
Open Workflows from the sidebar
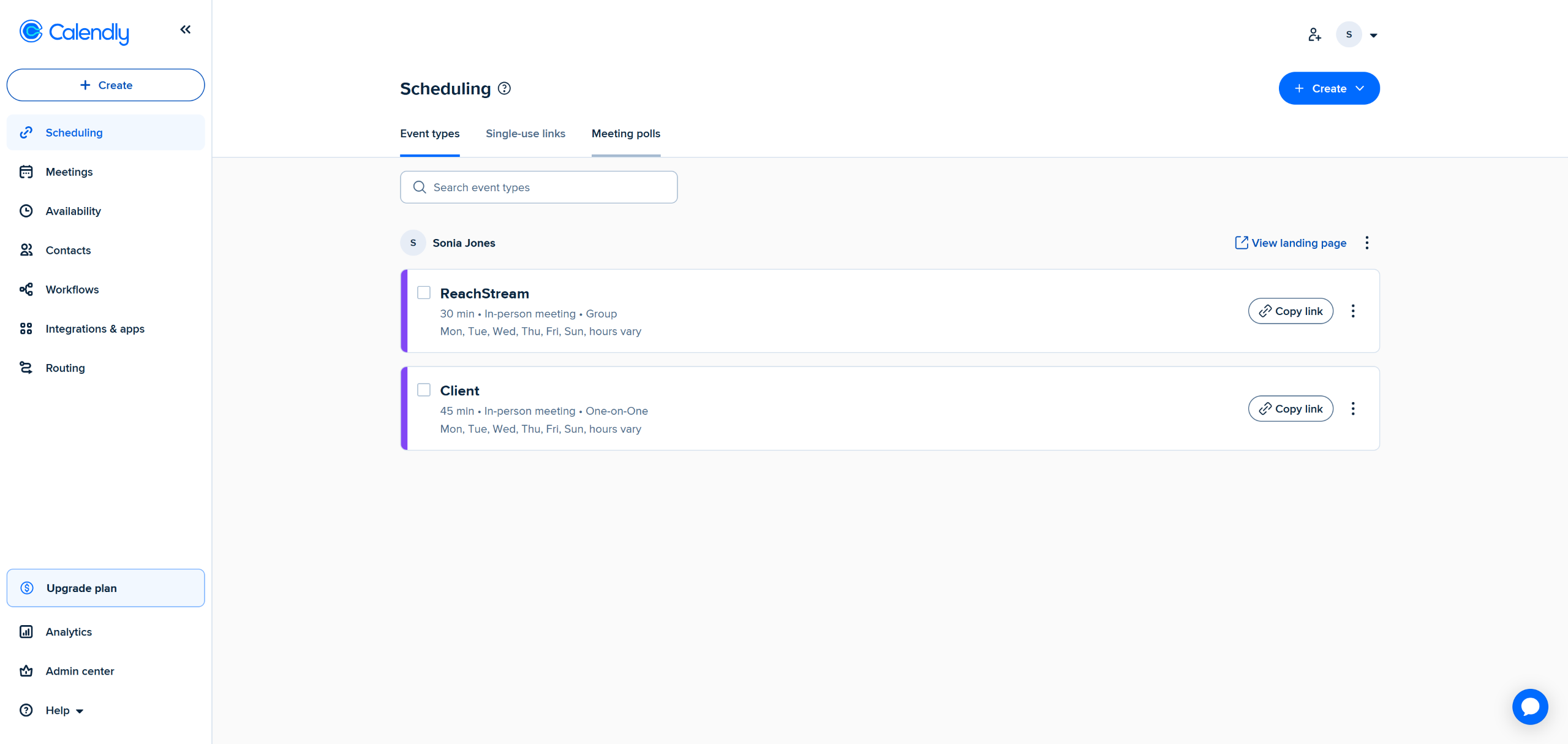72,289
